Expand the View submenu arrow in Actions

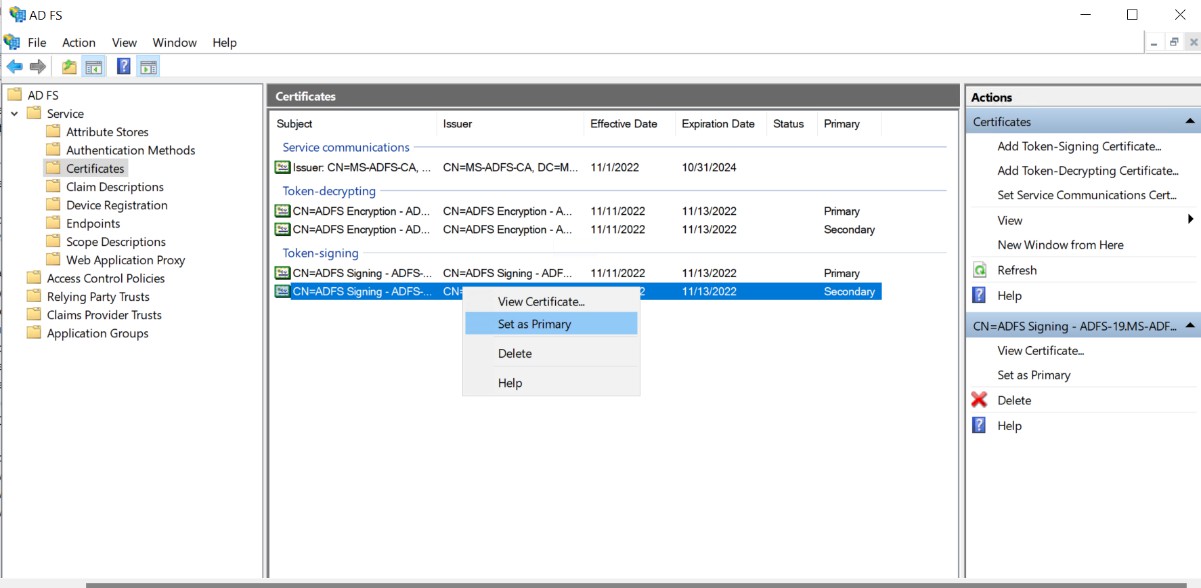coord(1190,219)
